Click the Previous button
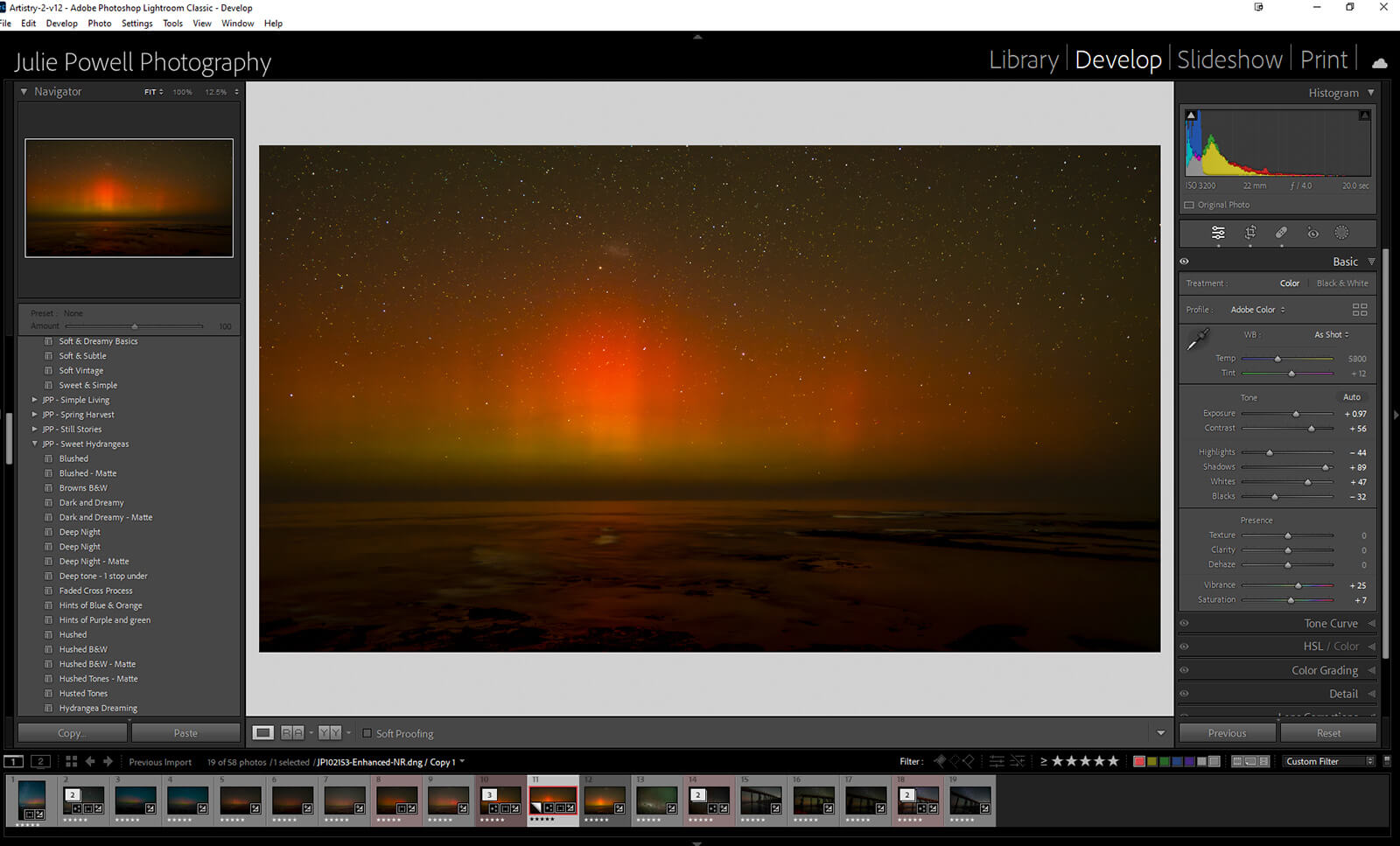This screenshot has width=1400, height=846. 1227,733
